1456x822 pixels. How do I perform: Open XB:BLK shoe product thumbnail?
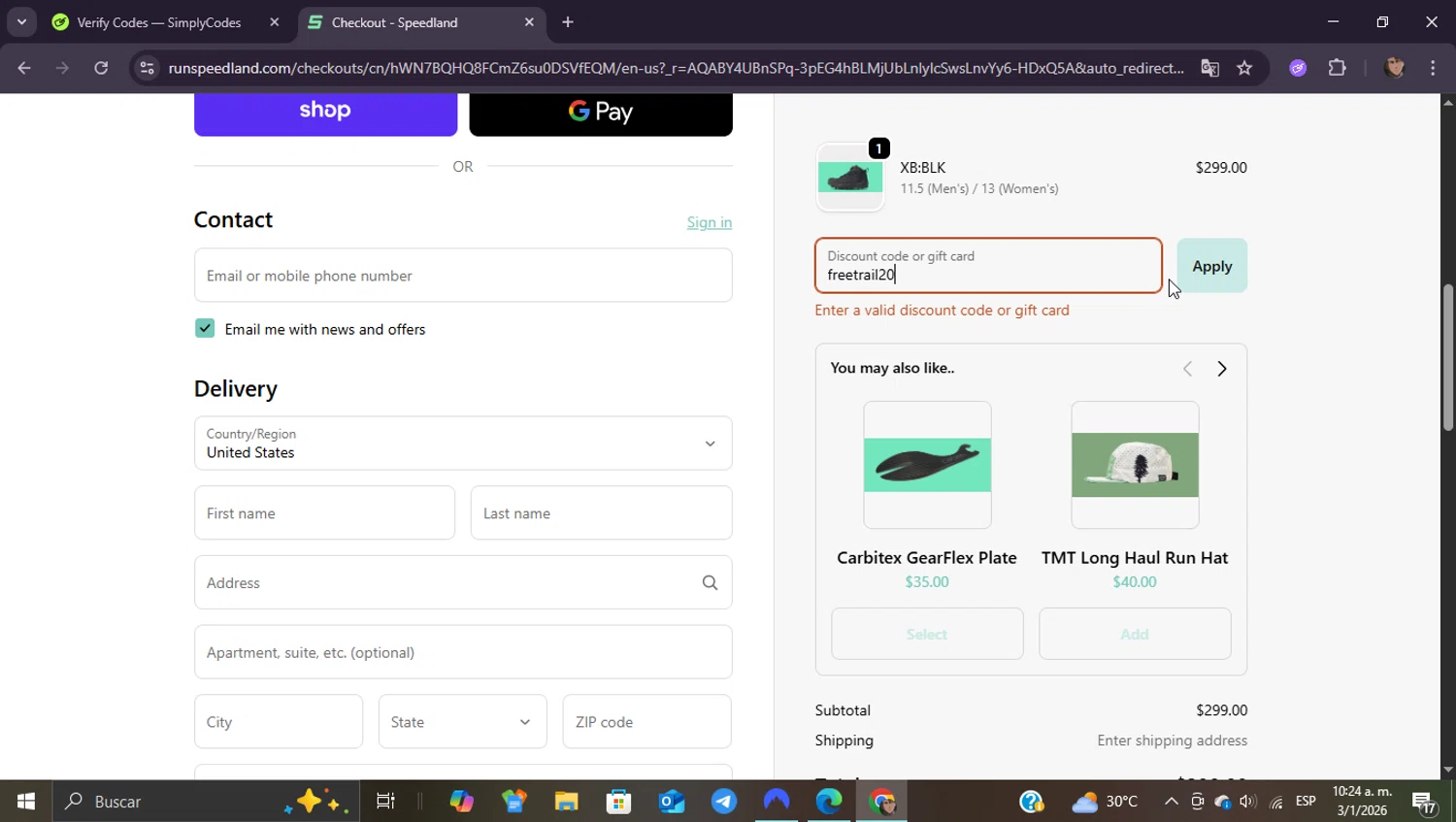850,178
